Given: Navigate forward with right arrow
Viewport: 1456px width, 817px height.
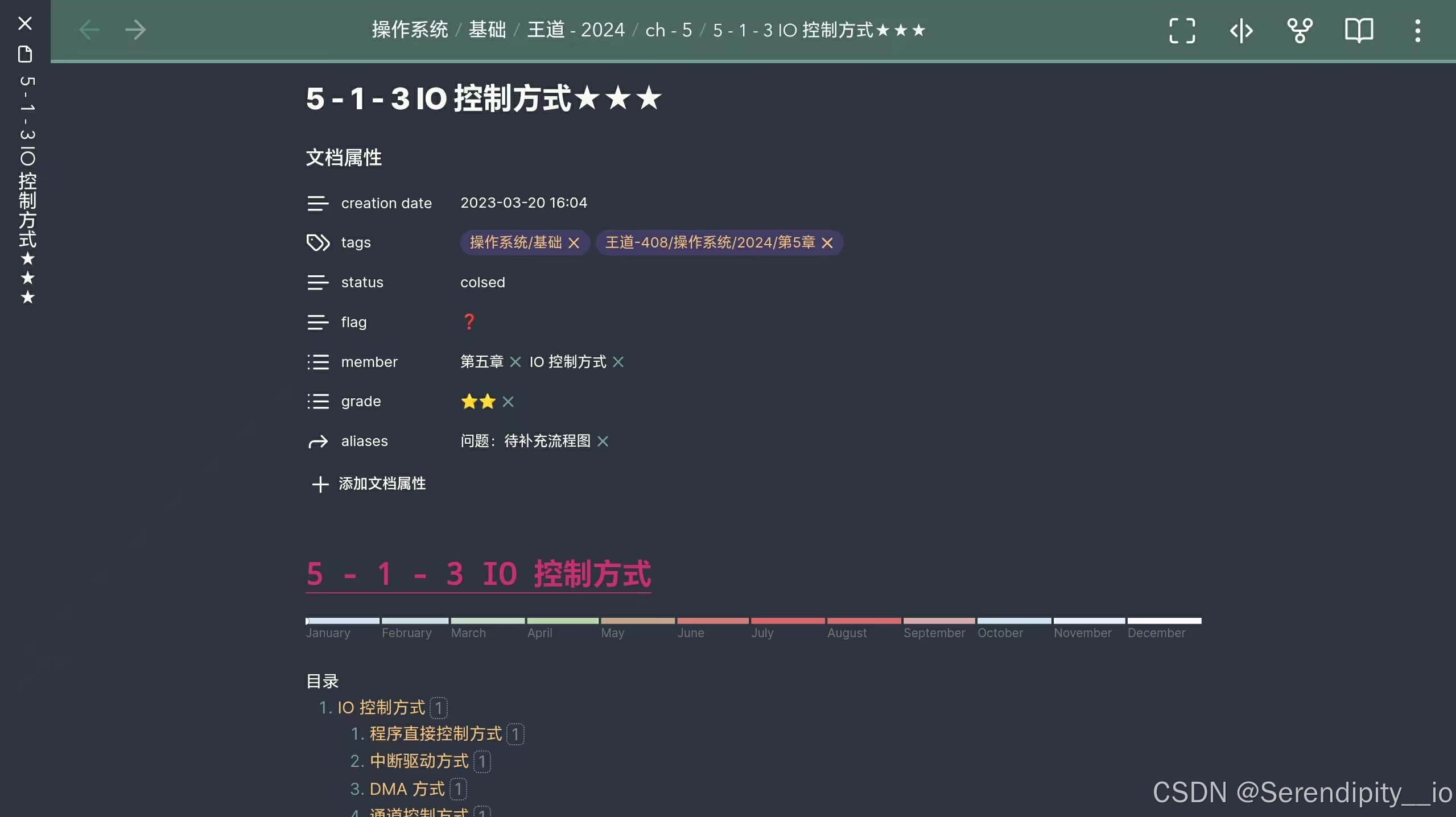Looking at the screenshot, I should click(x=135, y=30).
